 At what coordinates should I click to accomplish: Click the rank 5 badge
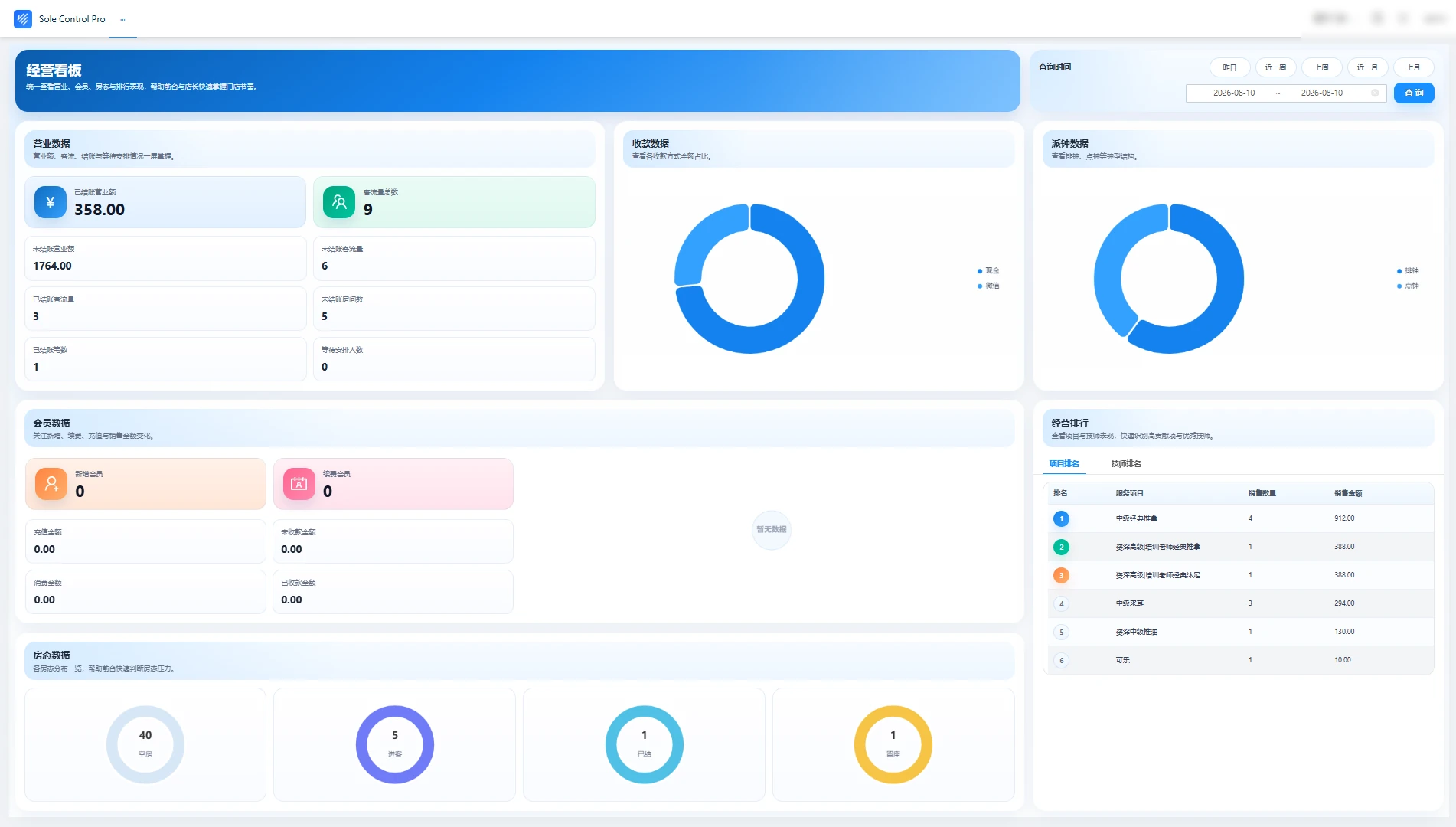(x=1061, y=633)
